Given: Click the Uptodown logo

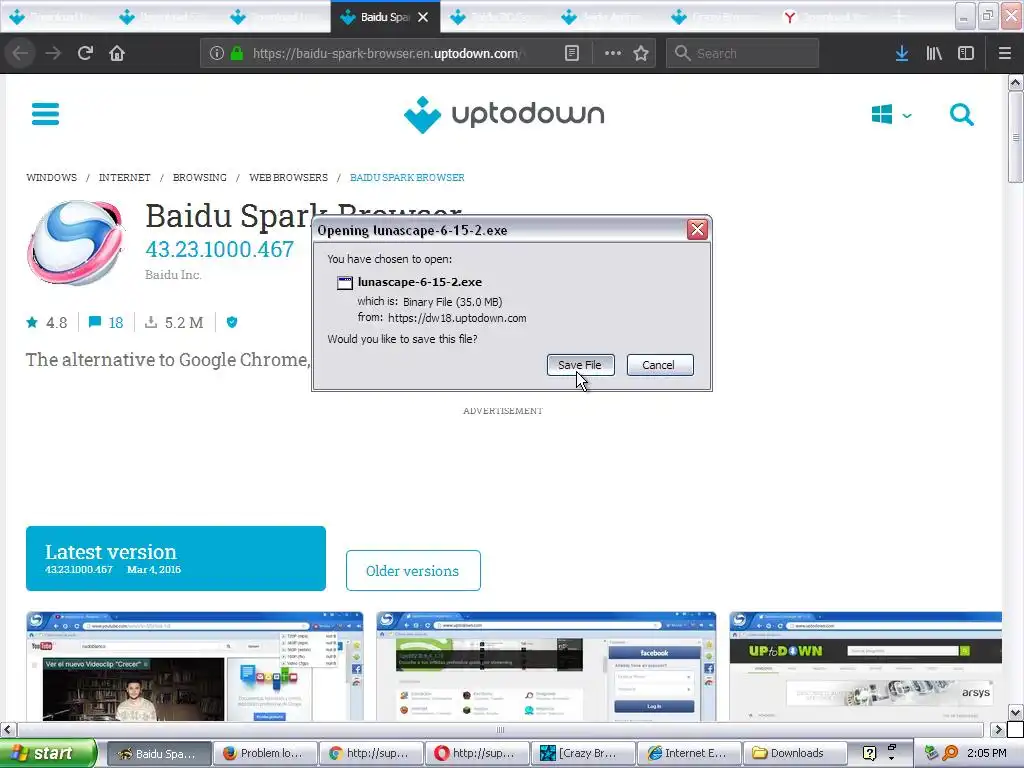Looking at the screenshot, I should point(504,114).
